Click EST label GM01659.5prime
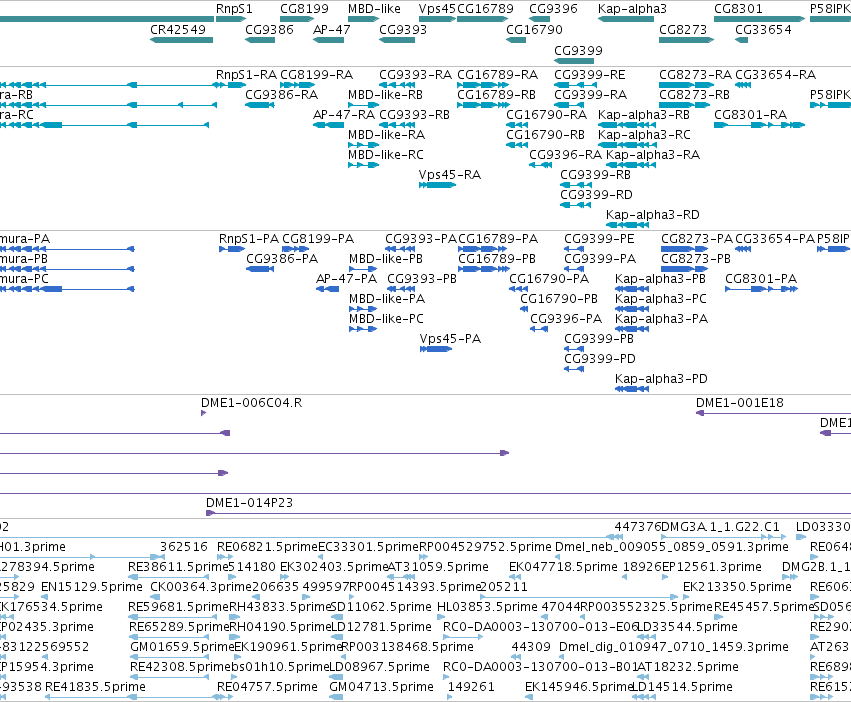 [x=182, y=647]
